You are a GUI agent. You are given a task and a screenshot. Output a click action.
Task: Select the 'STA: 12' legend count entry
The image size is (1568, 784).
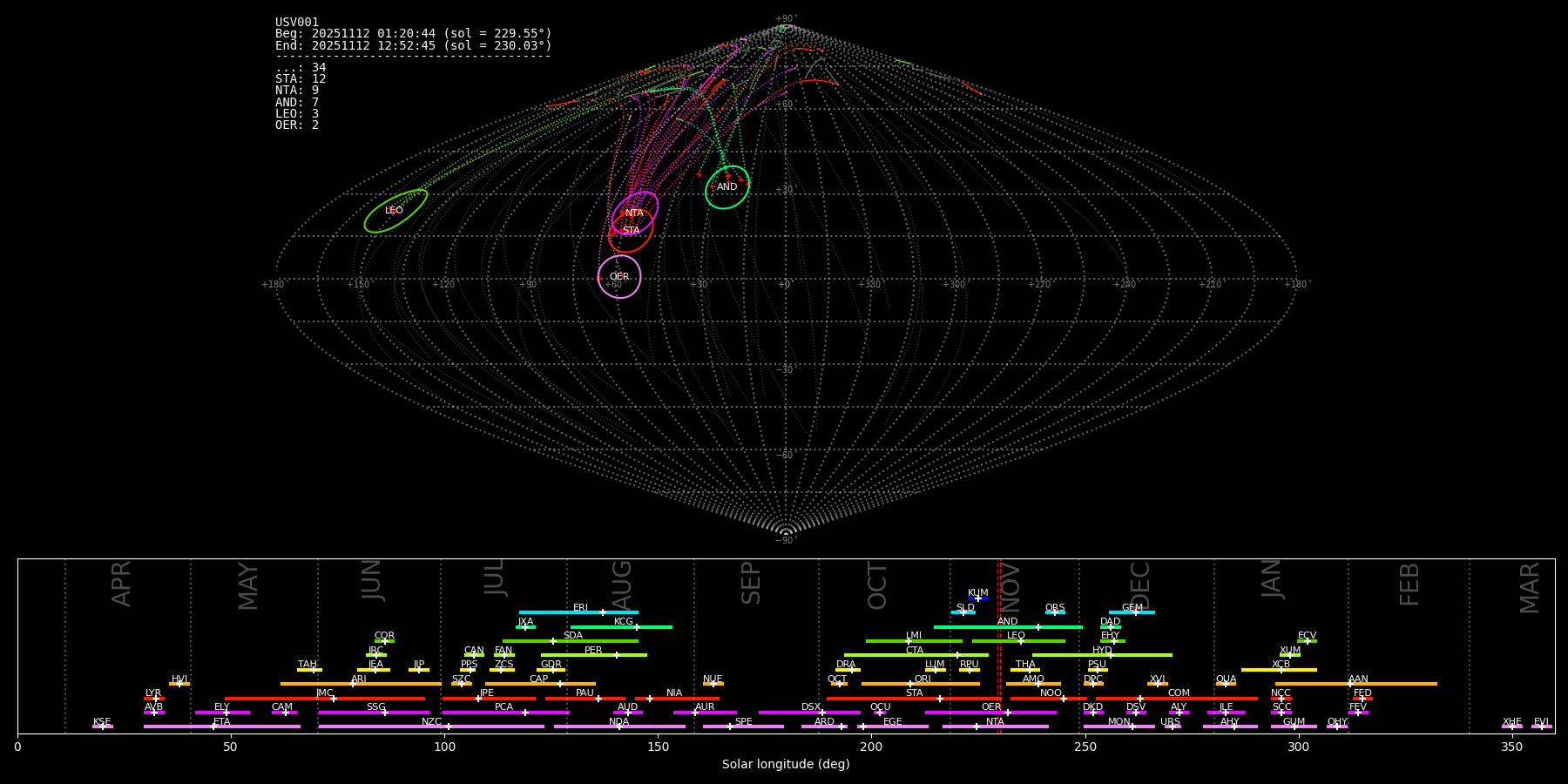click(301, 79)
